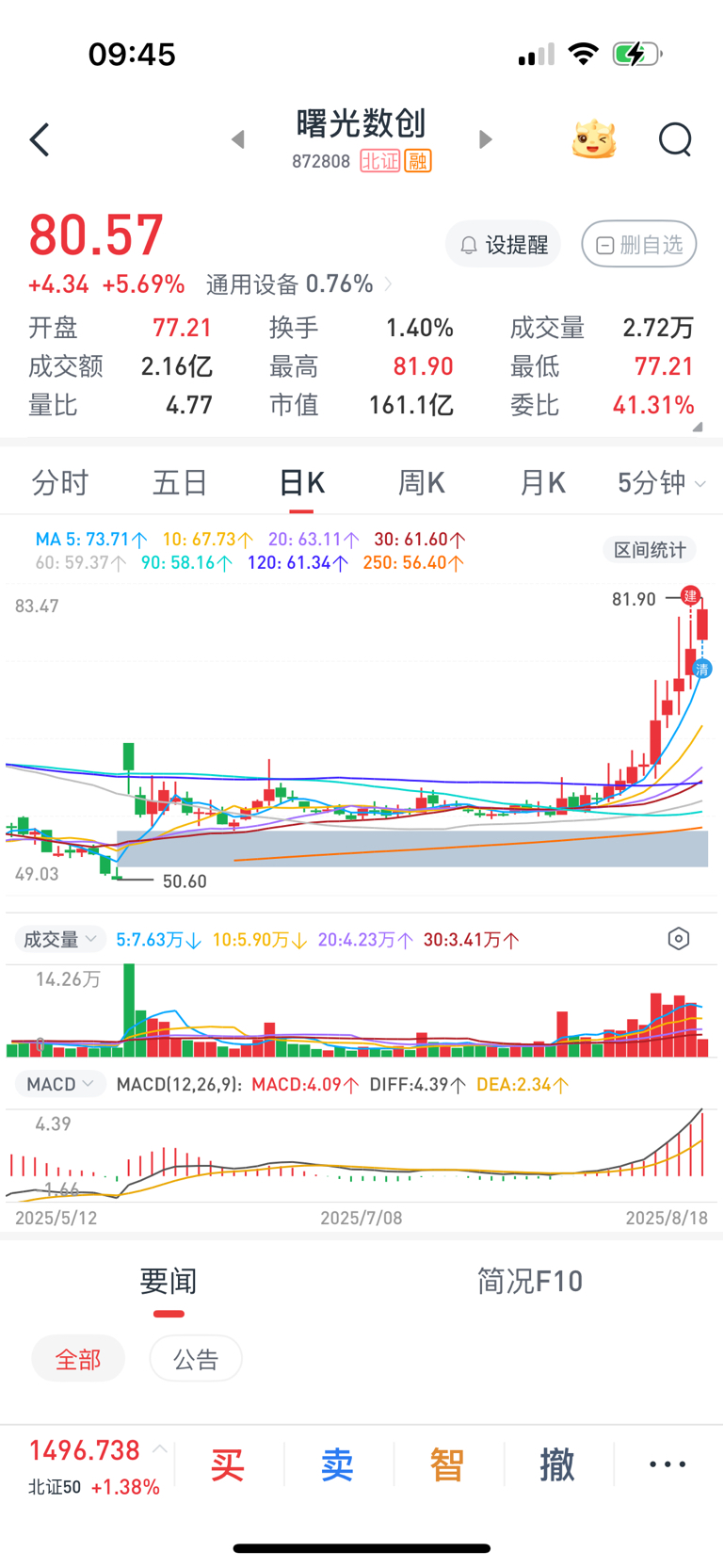Tap the DIFF:4.39 value
This screenshot has width=724, height=1568.
pyautogui.click(x=418, y=1085)
